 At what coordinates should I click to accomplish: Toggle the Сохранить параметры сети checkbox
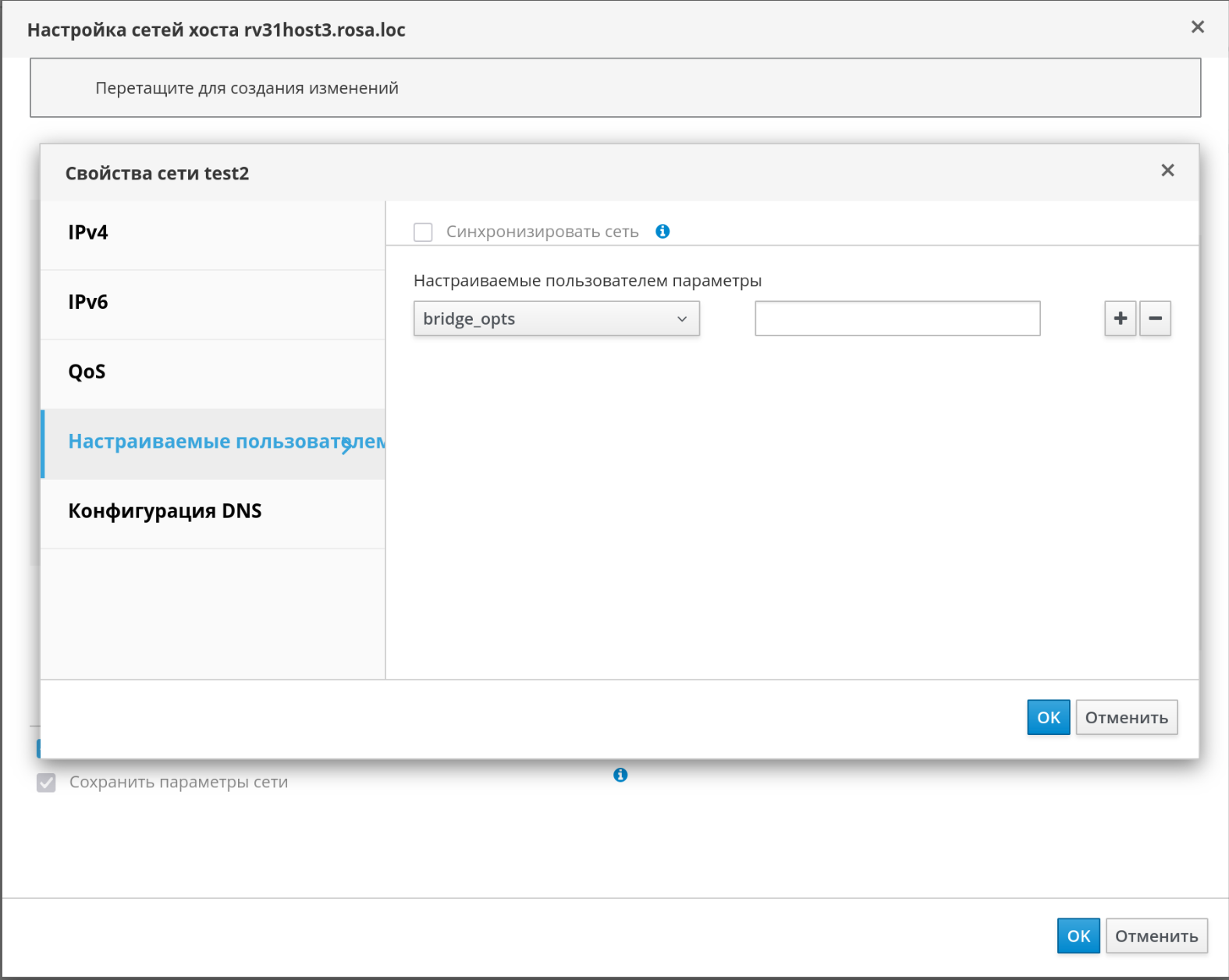[47, 783]
